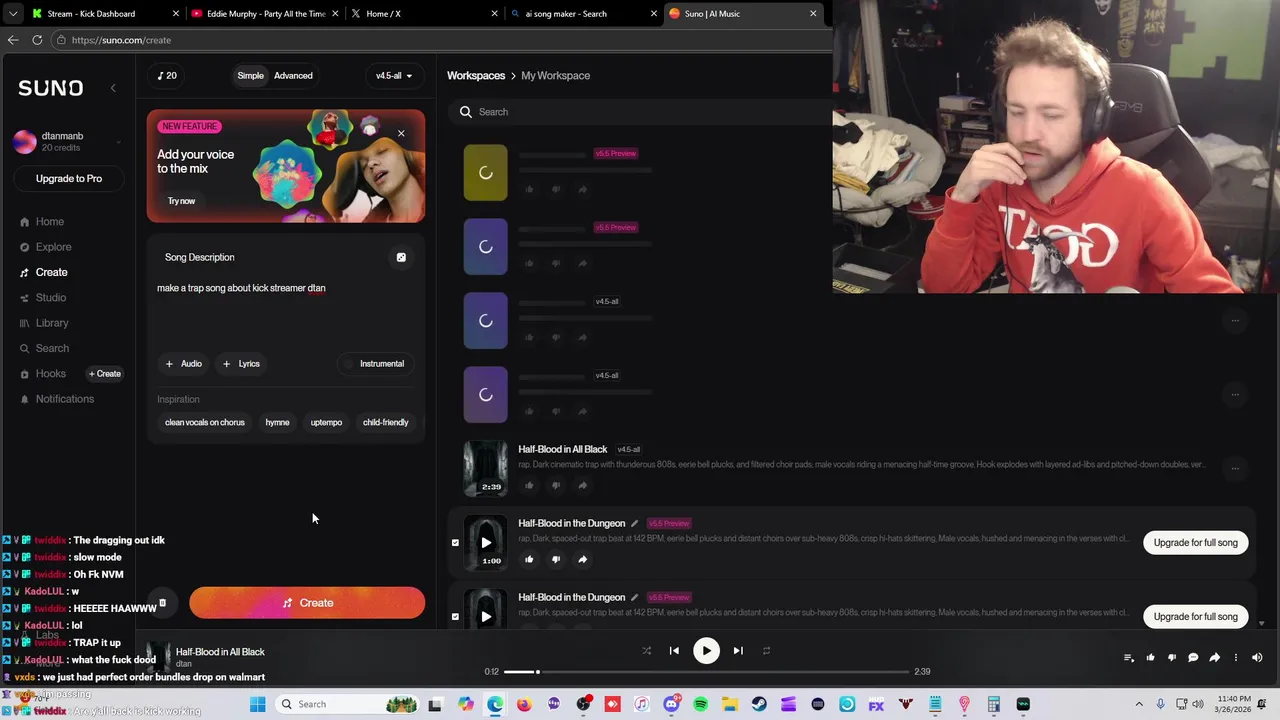This screenshot has width=1280, height=720.
Task: Click Try now on the voice banner
Action: tap(182, 201)
